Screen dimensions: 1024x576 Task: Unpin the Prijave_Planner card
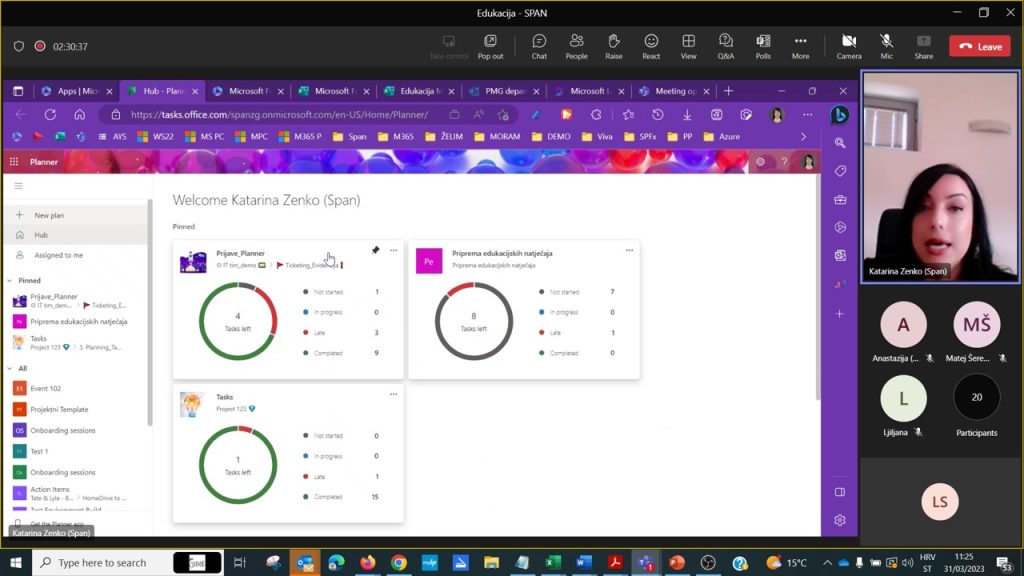pyautogui.click(x=376, y=250)
